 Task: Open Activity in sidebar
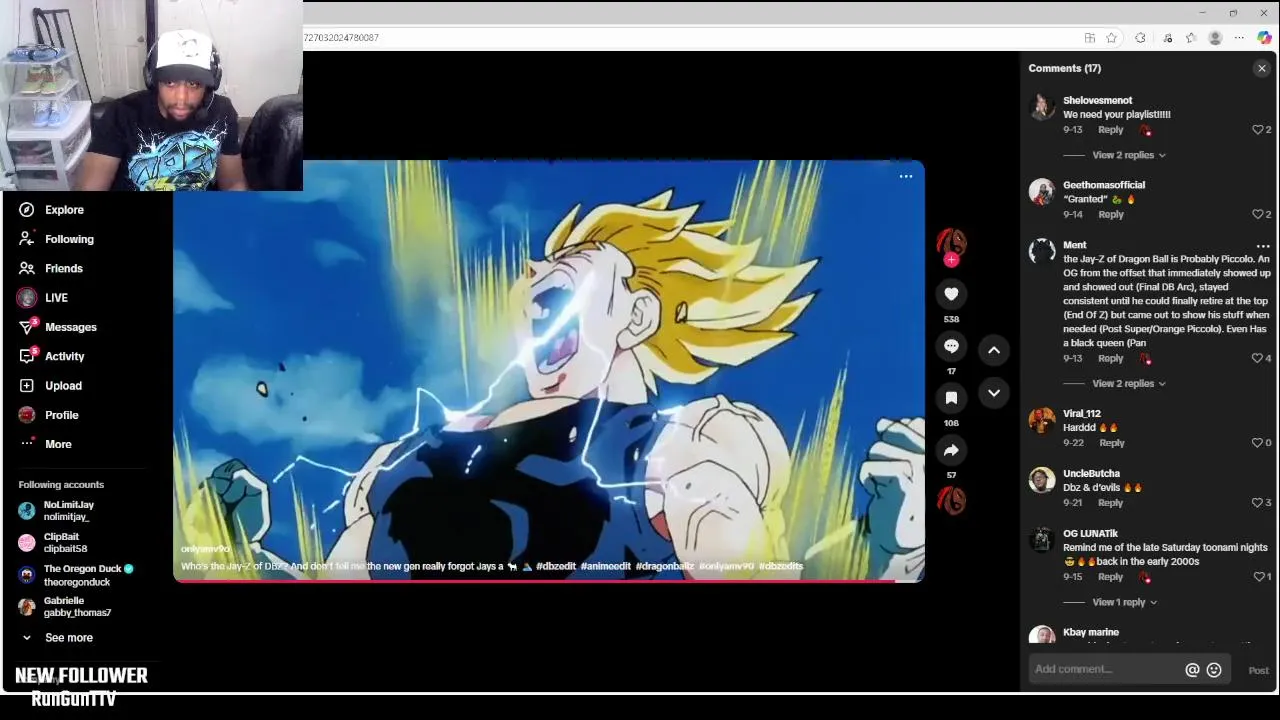click(x=52, y=356)
